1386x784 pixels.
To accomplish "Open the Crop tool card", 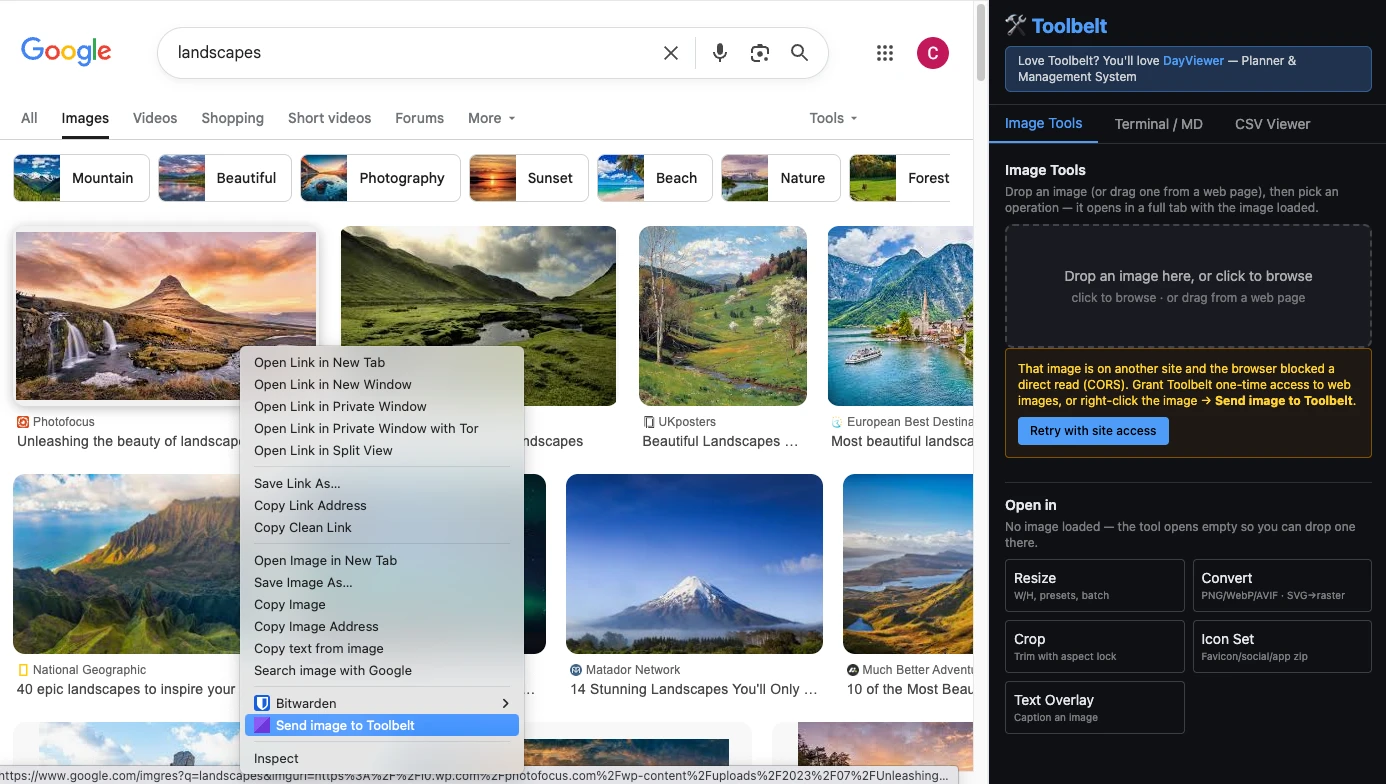I will pos(1094,646).
